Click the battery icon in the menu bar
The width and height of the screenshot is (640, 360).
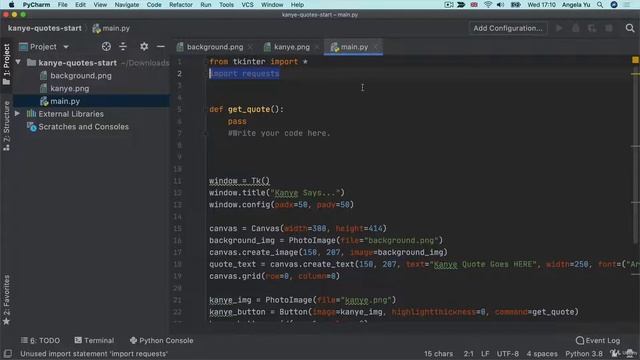click(516, 4)
